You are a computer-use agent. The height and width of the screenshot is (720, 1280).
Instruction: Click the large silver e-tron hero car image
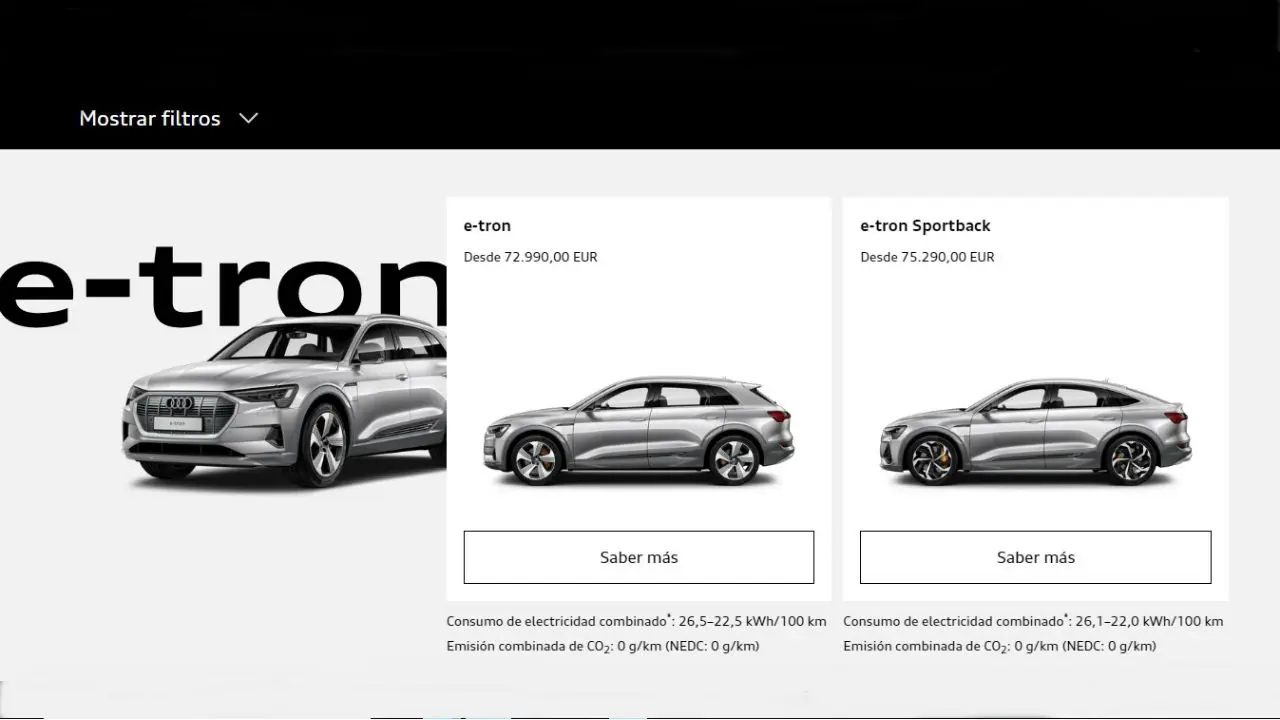tap(285, 400)
